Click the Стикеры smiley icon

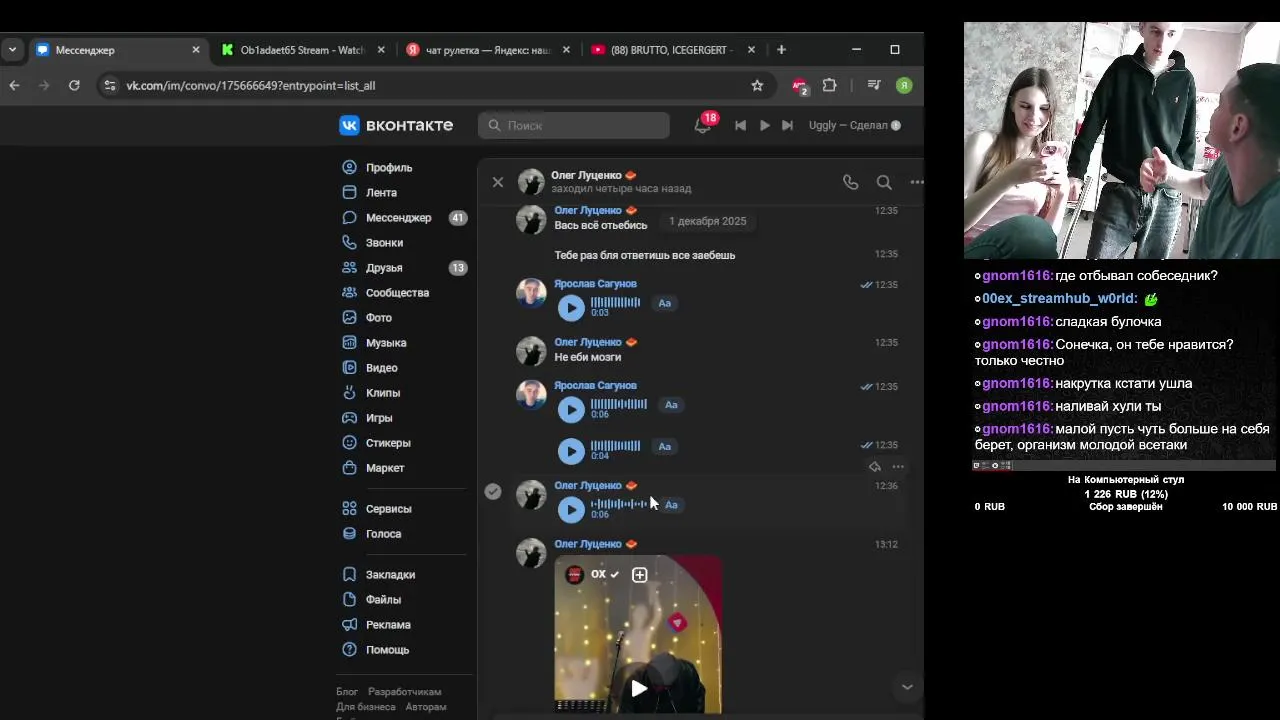(349, 443)
